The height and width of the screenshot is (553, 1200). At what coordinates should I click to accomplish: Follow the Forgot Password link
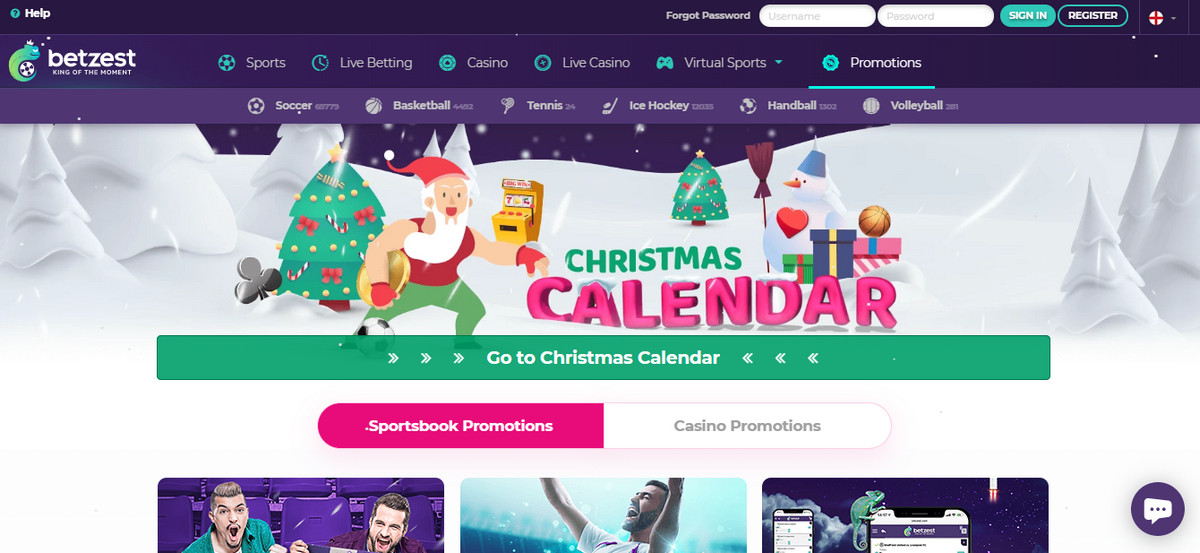tap(708, 16)
